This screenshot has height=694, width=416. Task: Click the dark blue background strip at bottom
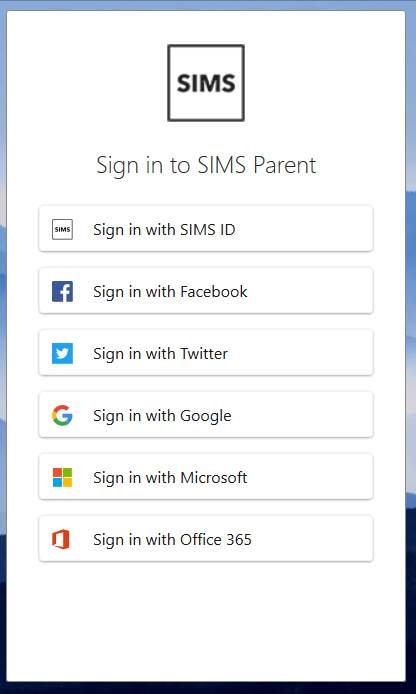[208, 688]
